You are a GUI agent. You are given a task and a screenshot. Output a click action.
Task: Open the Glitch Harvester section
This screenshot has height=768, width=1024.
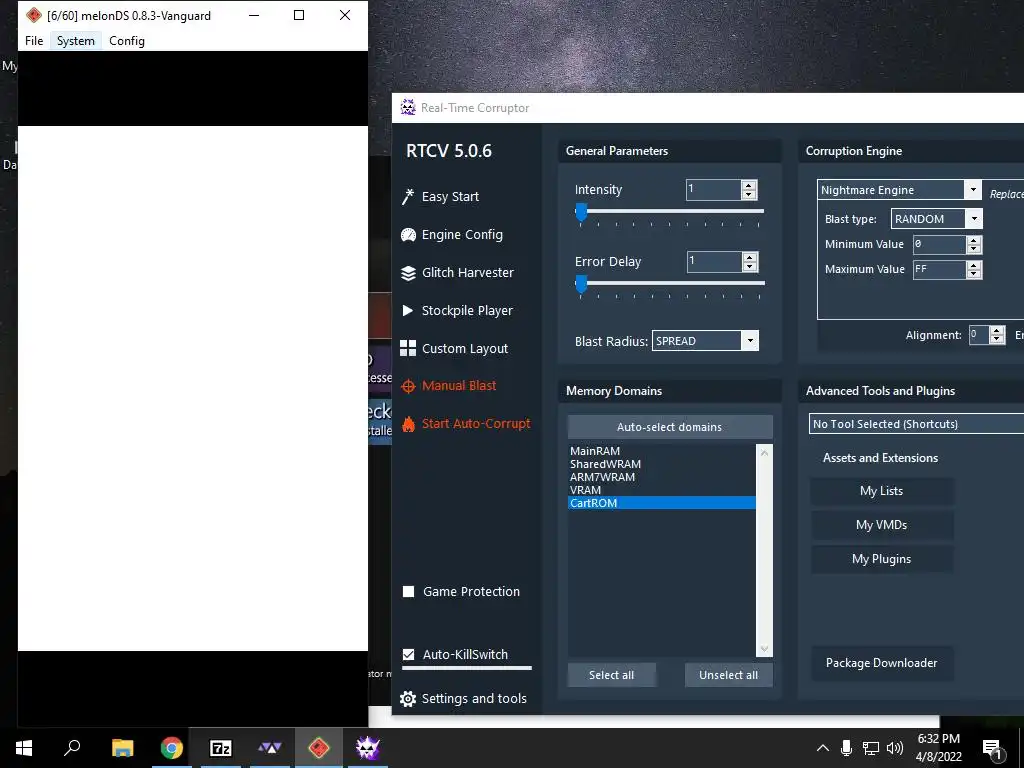(x=468, y=273)
